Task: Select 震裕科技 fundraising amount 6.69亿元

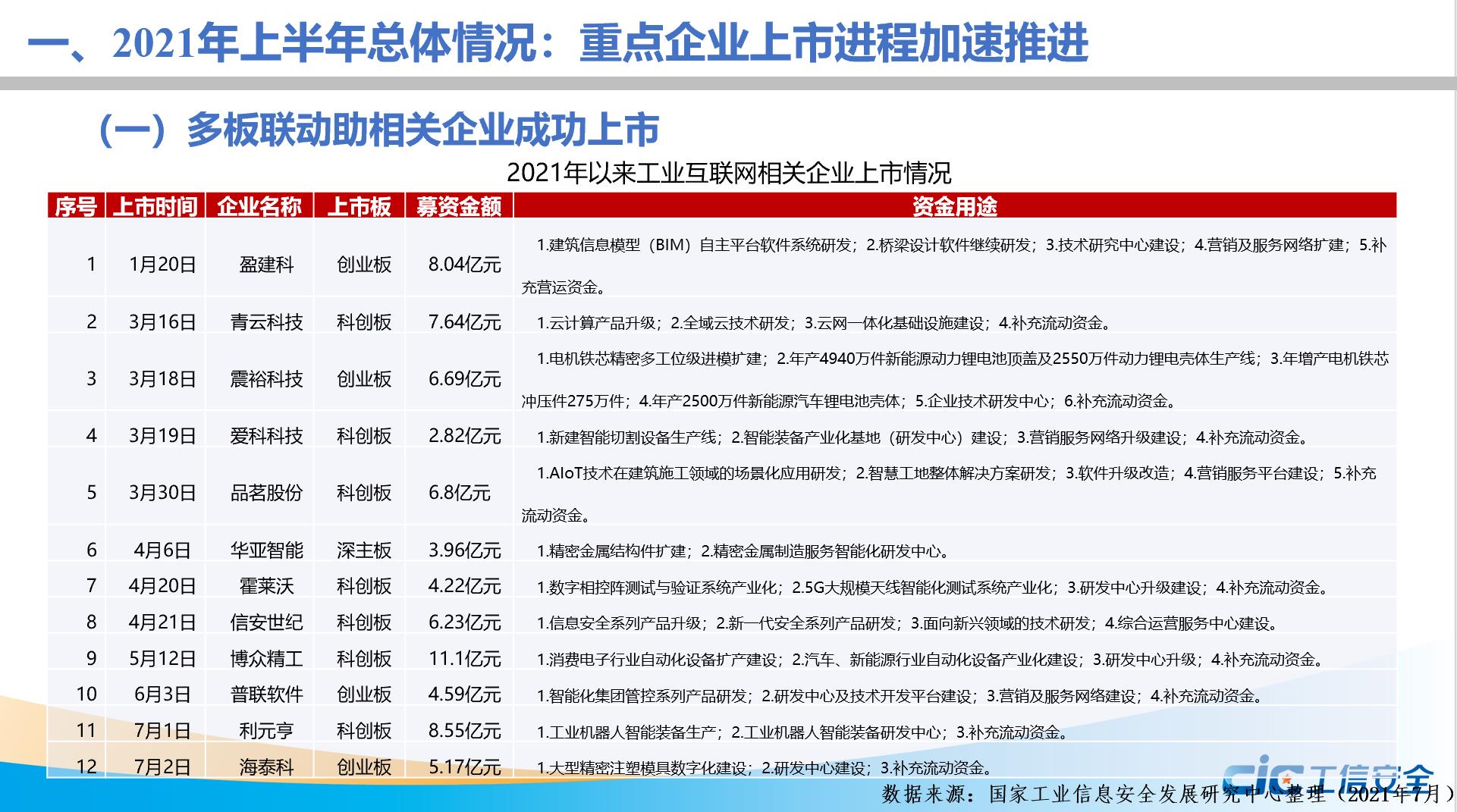Action: [464, 379]
